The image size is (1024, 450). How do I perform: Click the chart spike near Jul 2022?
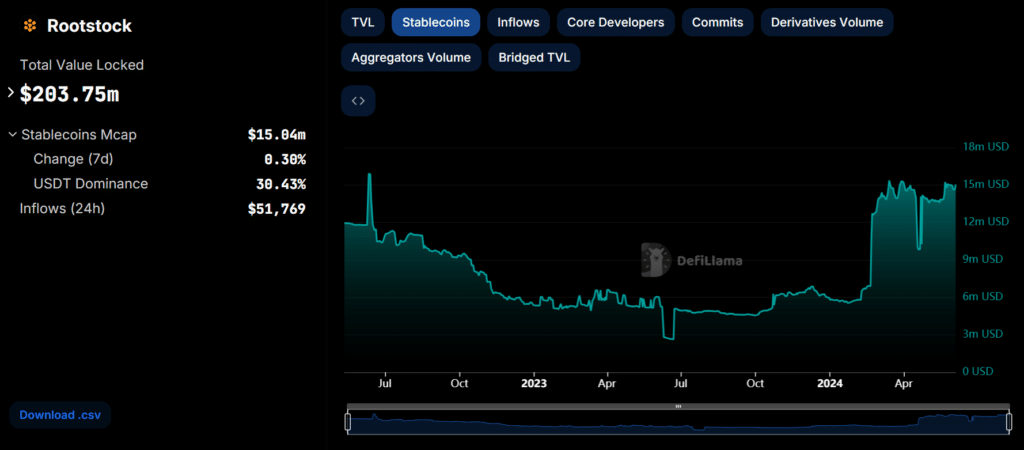[370, 176]
